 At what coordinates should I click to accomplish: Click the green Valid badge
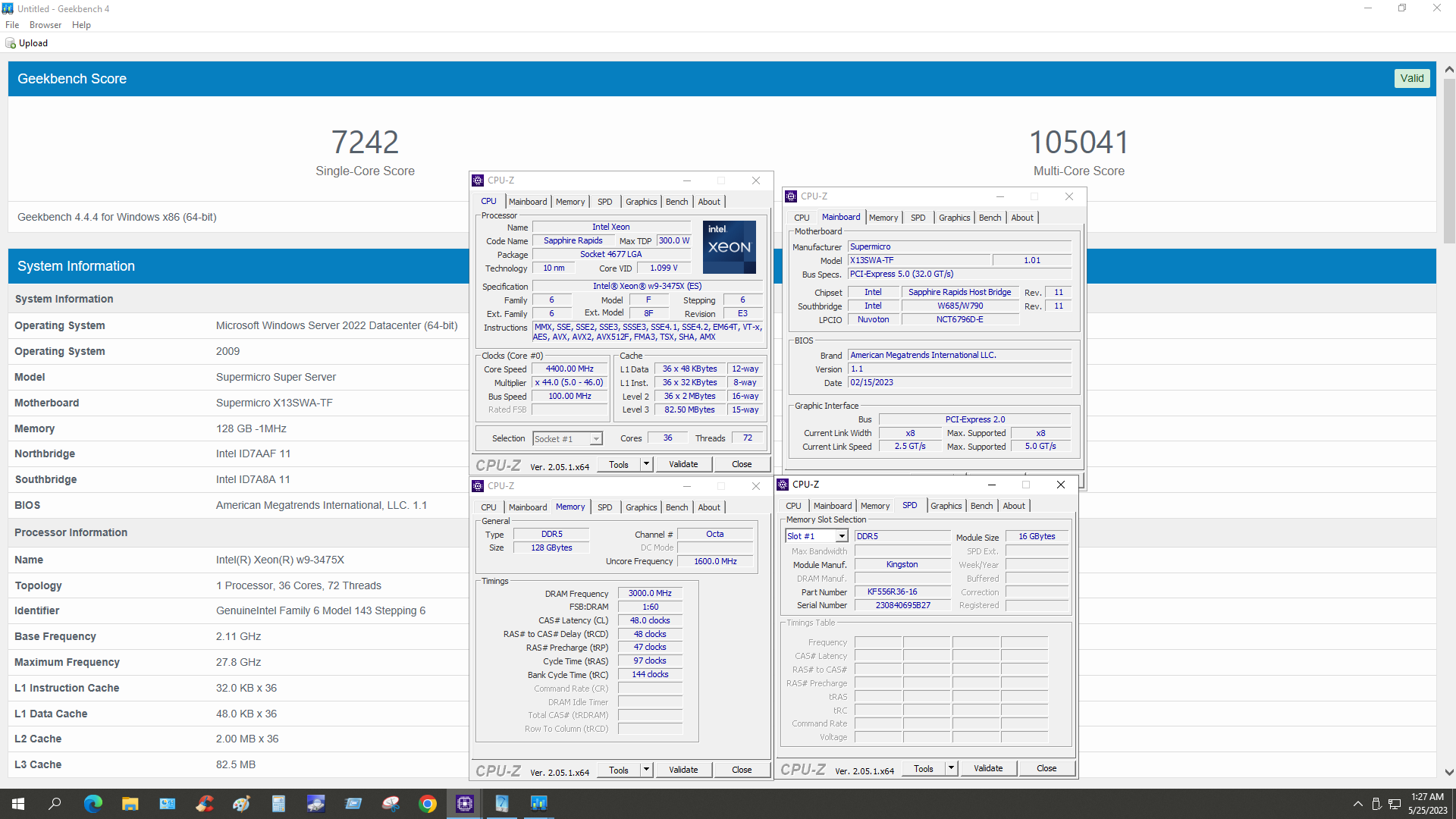(1412, 78)
